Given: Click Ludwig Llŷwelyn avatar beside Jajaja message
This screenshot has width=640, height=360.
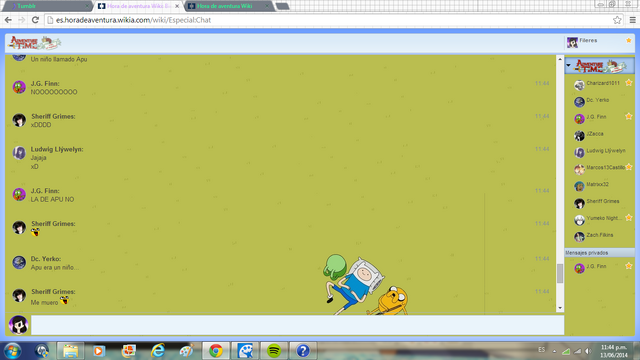Looking at the screenshot, I should coord(19,153).
